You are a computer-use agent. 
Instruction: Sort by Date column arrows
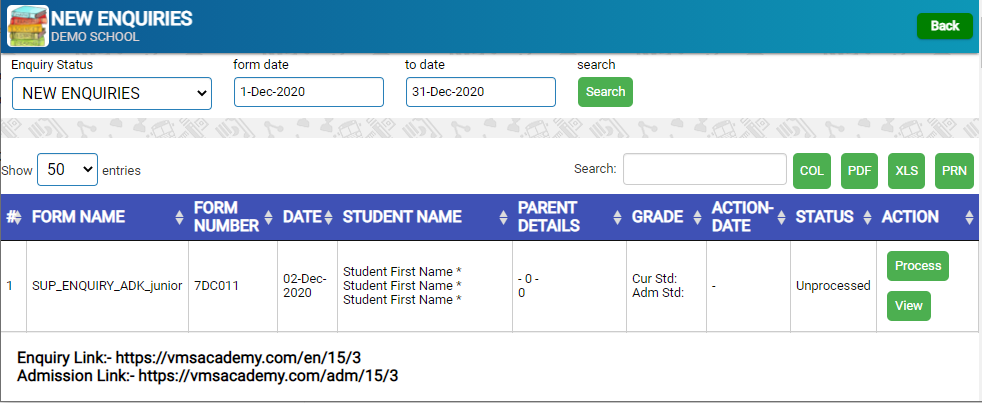click(x=329, y=217)
